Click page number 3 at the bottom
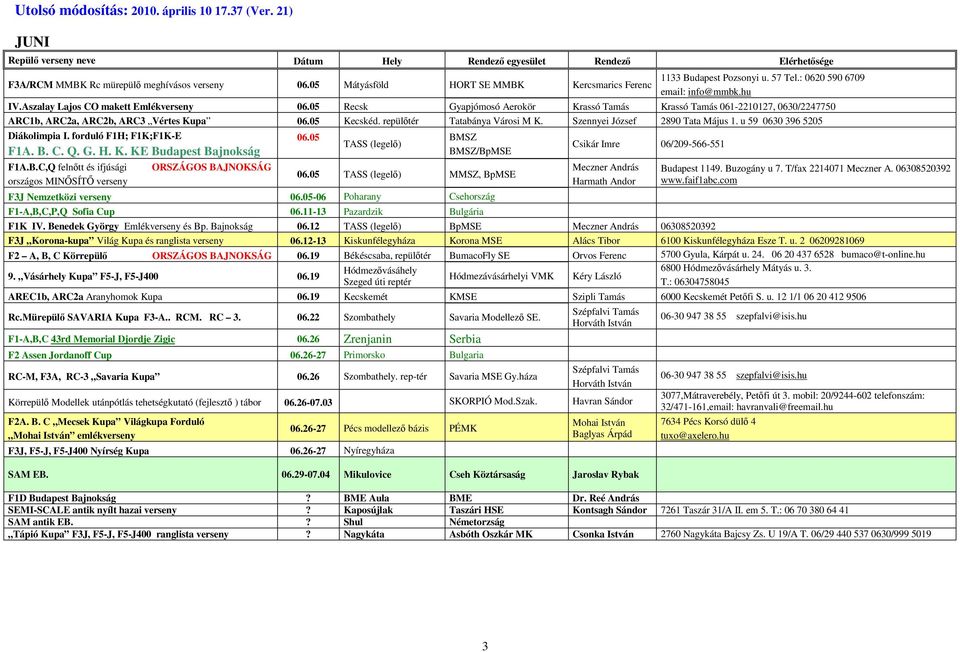The image size is (960, 652). (485, 646)
